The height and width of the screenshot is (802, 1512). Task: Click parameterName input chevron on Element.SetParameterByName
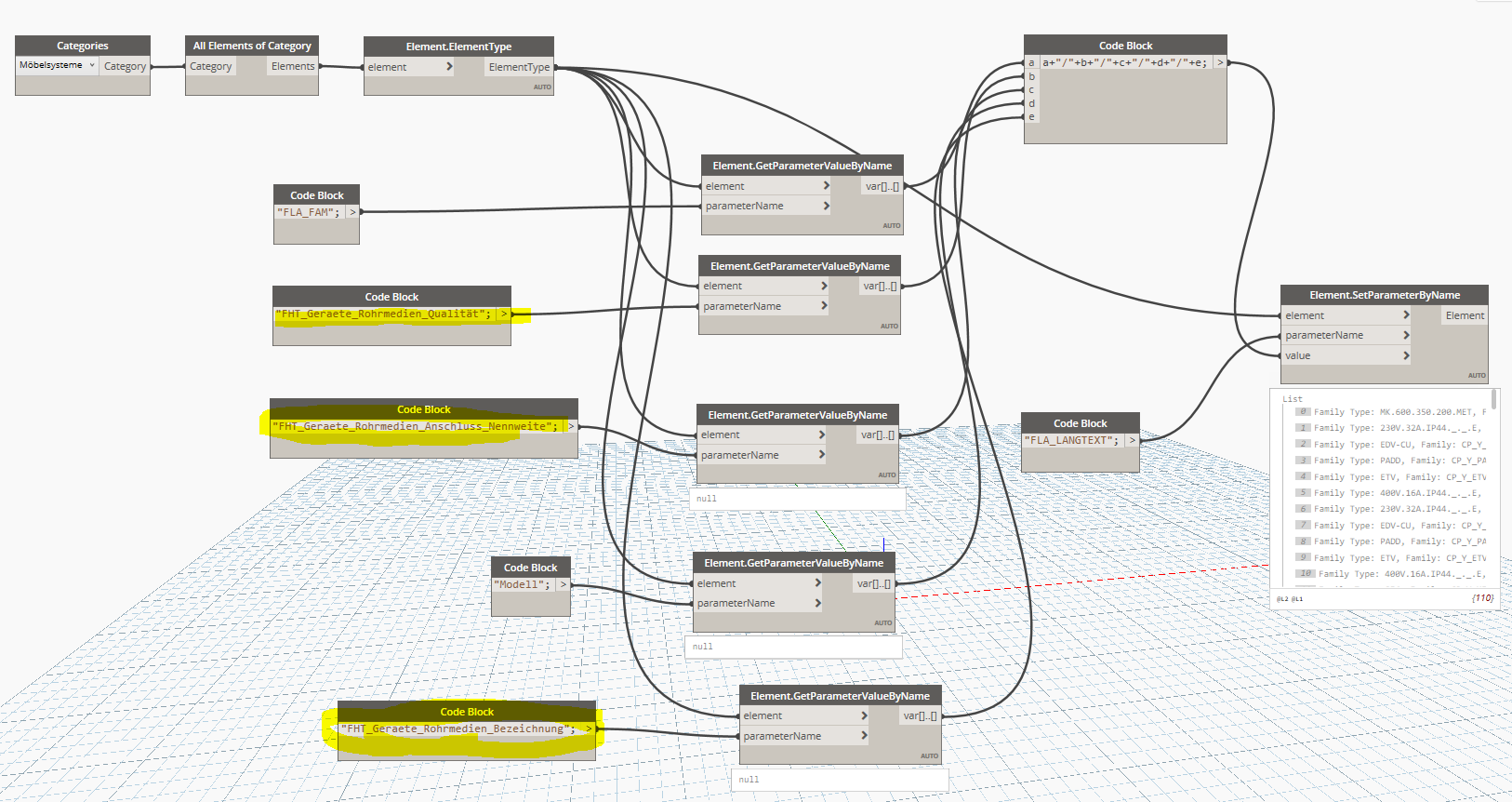click(1406, 335)
